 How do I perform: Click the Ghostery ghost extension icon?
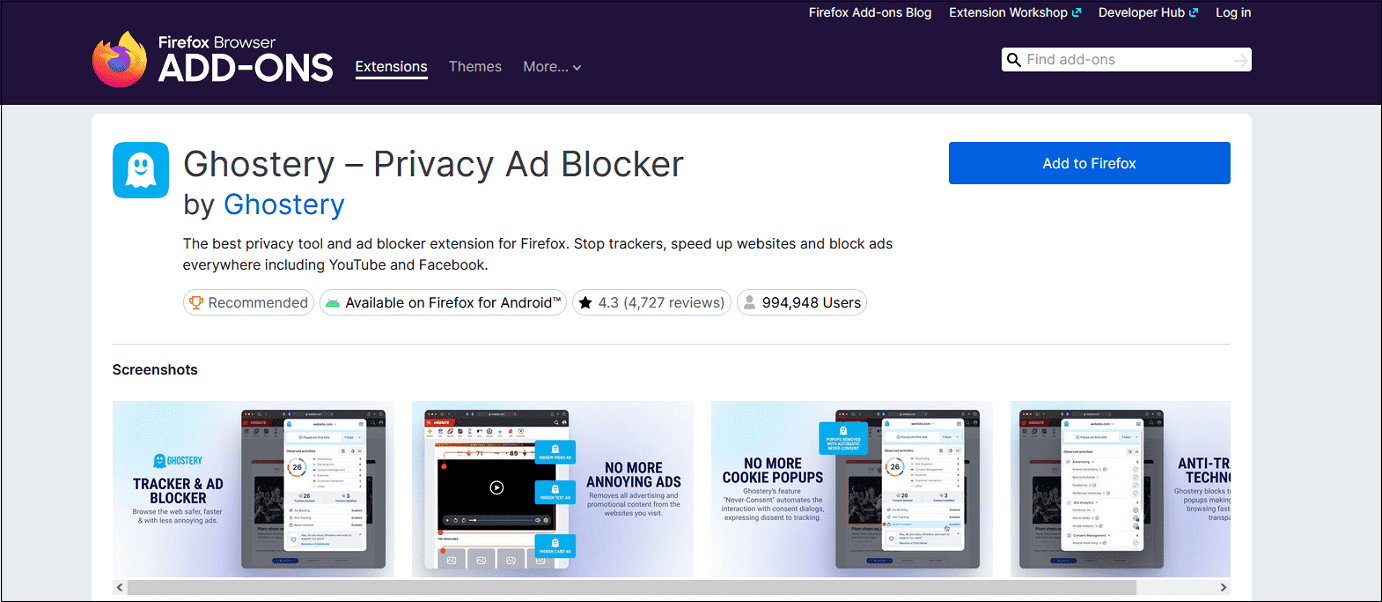tap(140, 170)
